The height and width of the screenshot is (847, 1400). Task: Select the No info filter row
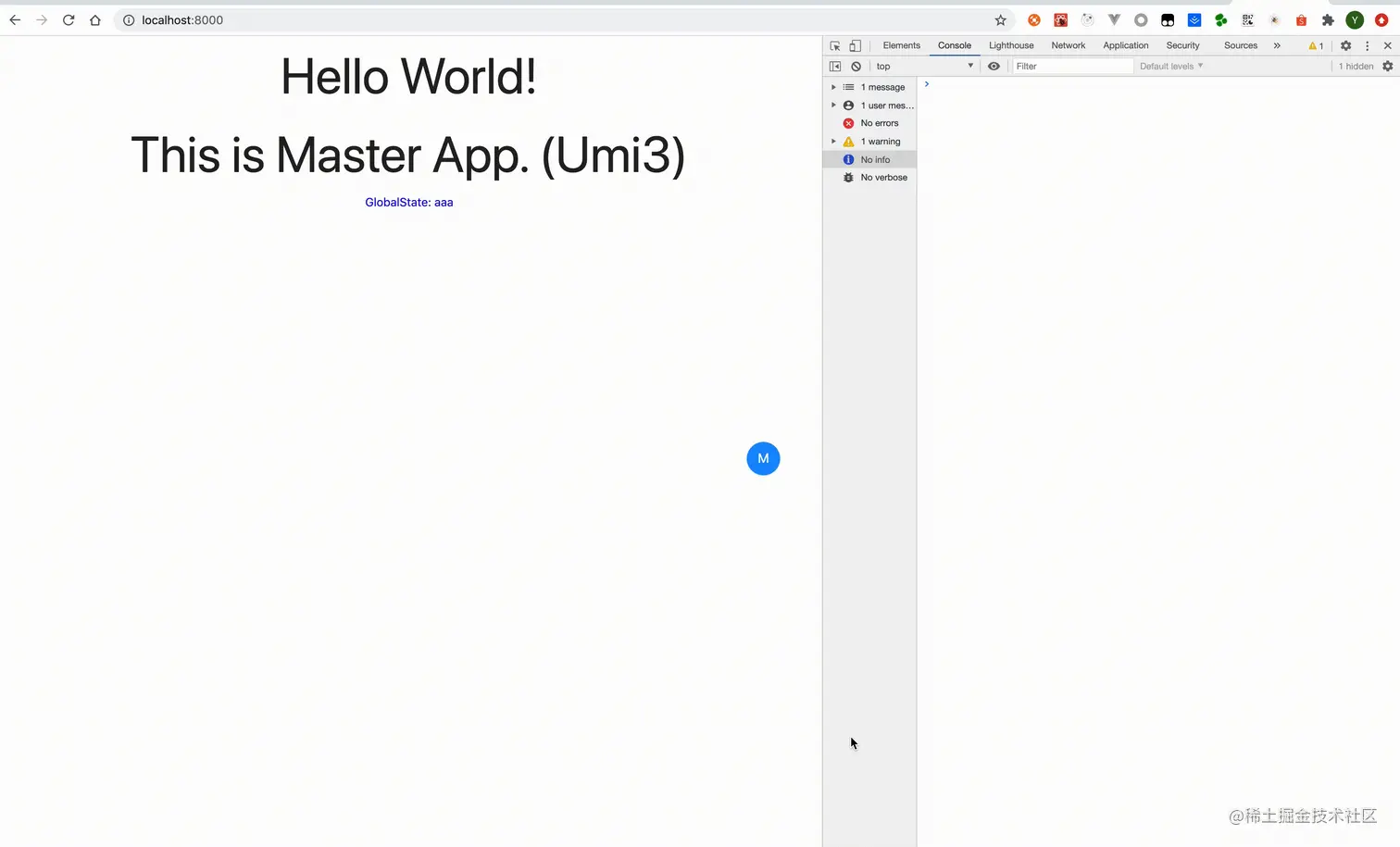pyautogui.click(x=869, y=159)
